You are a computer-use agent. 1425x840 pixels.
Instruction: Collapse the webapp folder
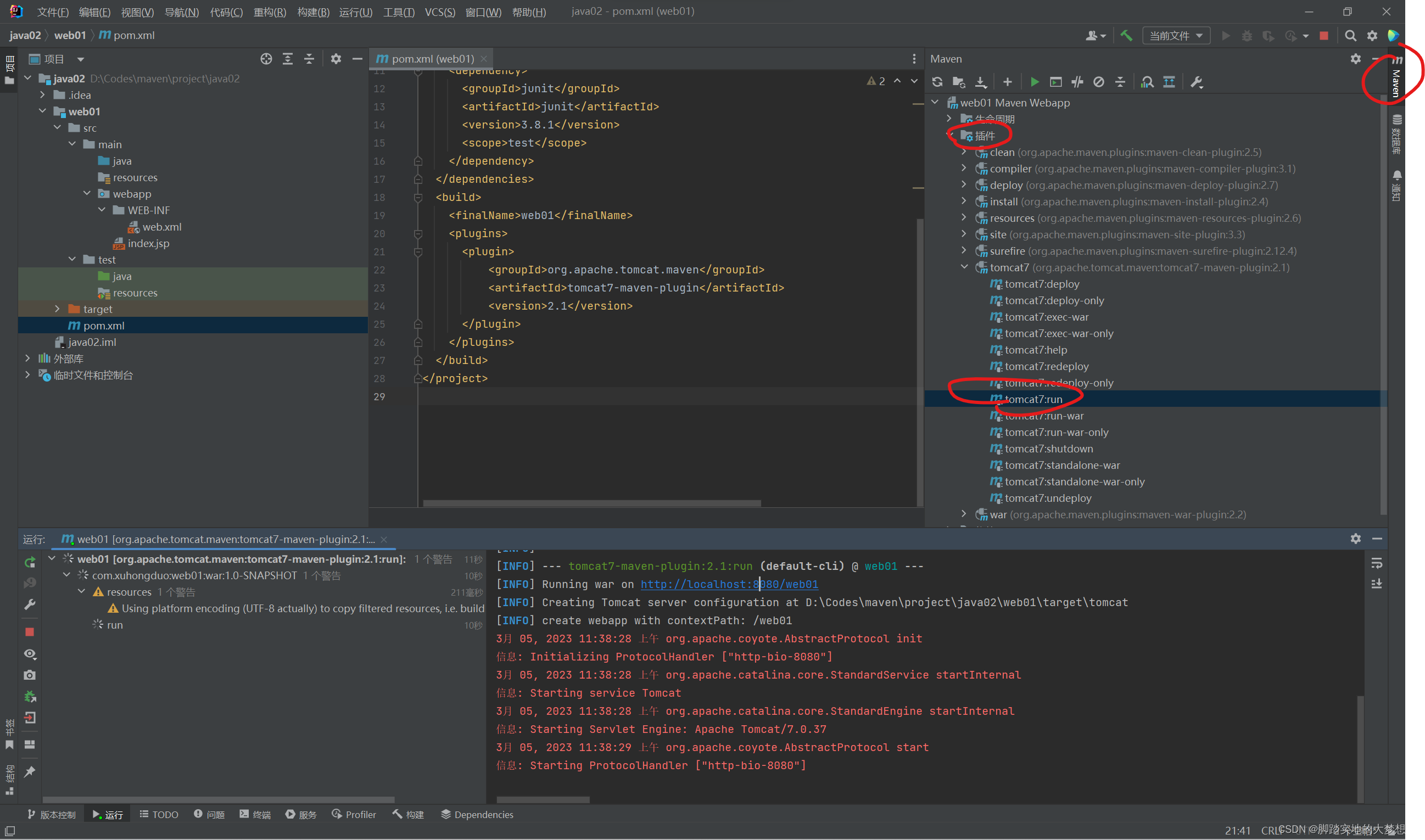click(x=87, y=194)
